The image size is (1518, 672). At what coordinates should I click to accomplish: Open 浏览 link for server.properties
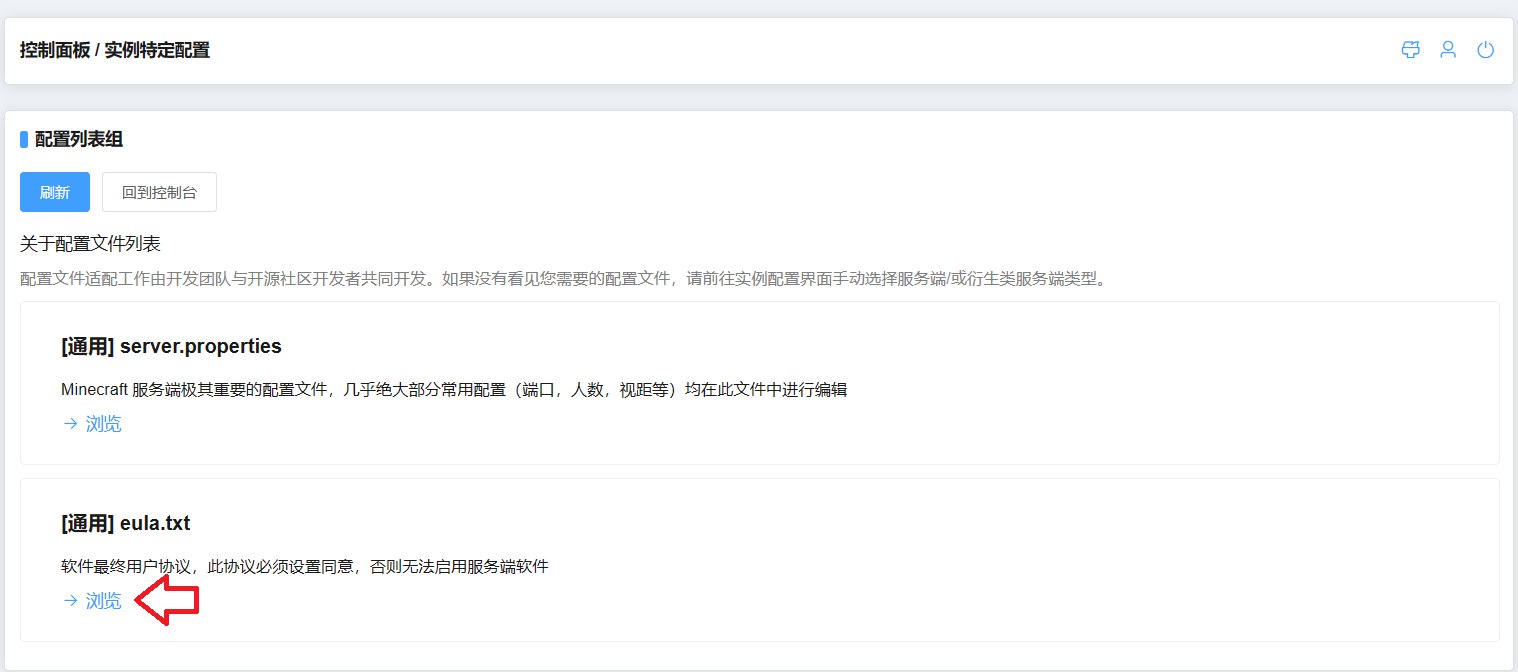(103, 424)
